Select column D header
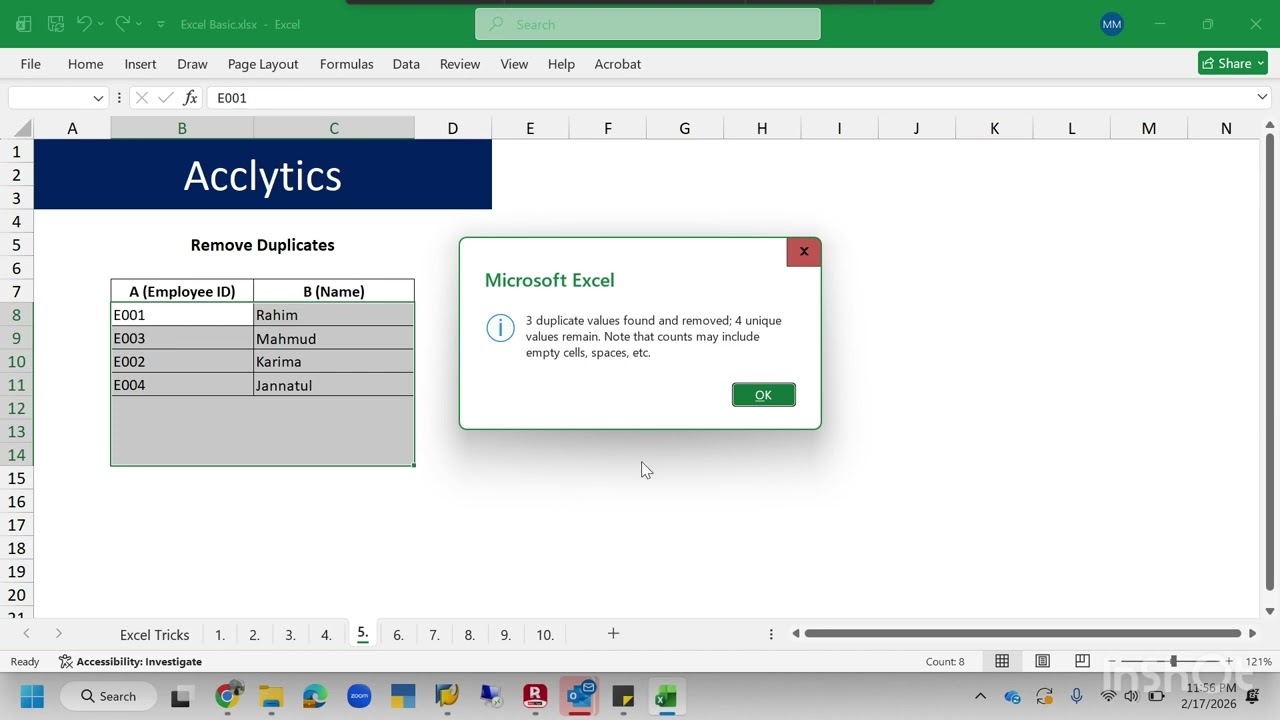Viewport: 1280px width, 720px height. tap(453, 128)
